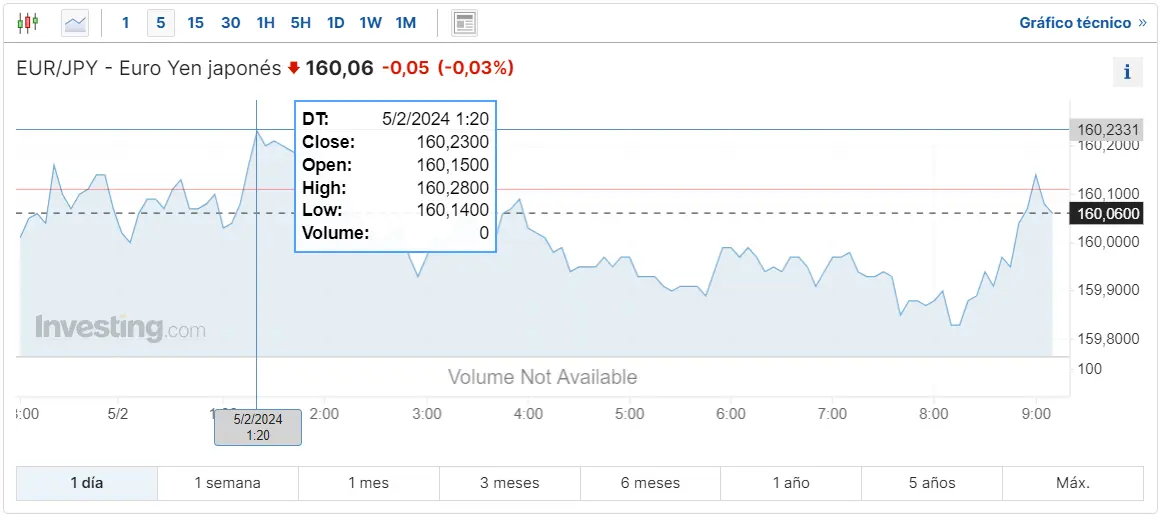
Task: Switch interval to 30 minutes
Action: coord(230,23)
